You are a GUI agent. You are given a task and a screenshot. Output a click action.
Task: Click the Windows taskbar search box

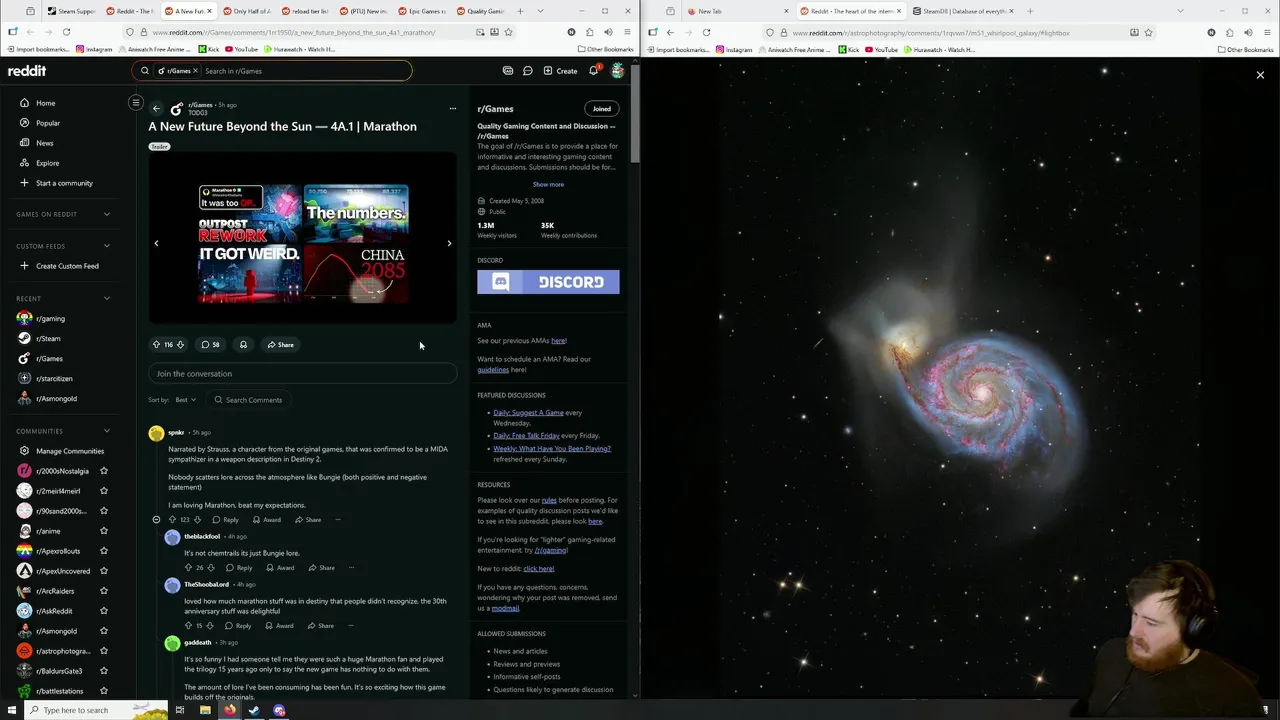tap(96, 710)
